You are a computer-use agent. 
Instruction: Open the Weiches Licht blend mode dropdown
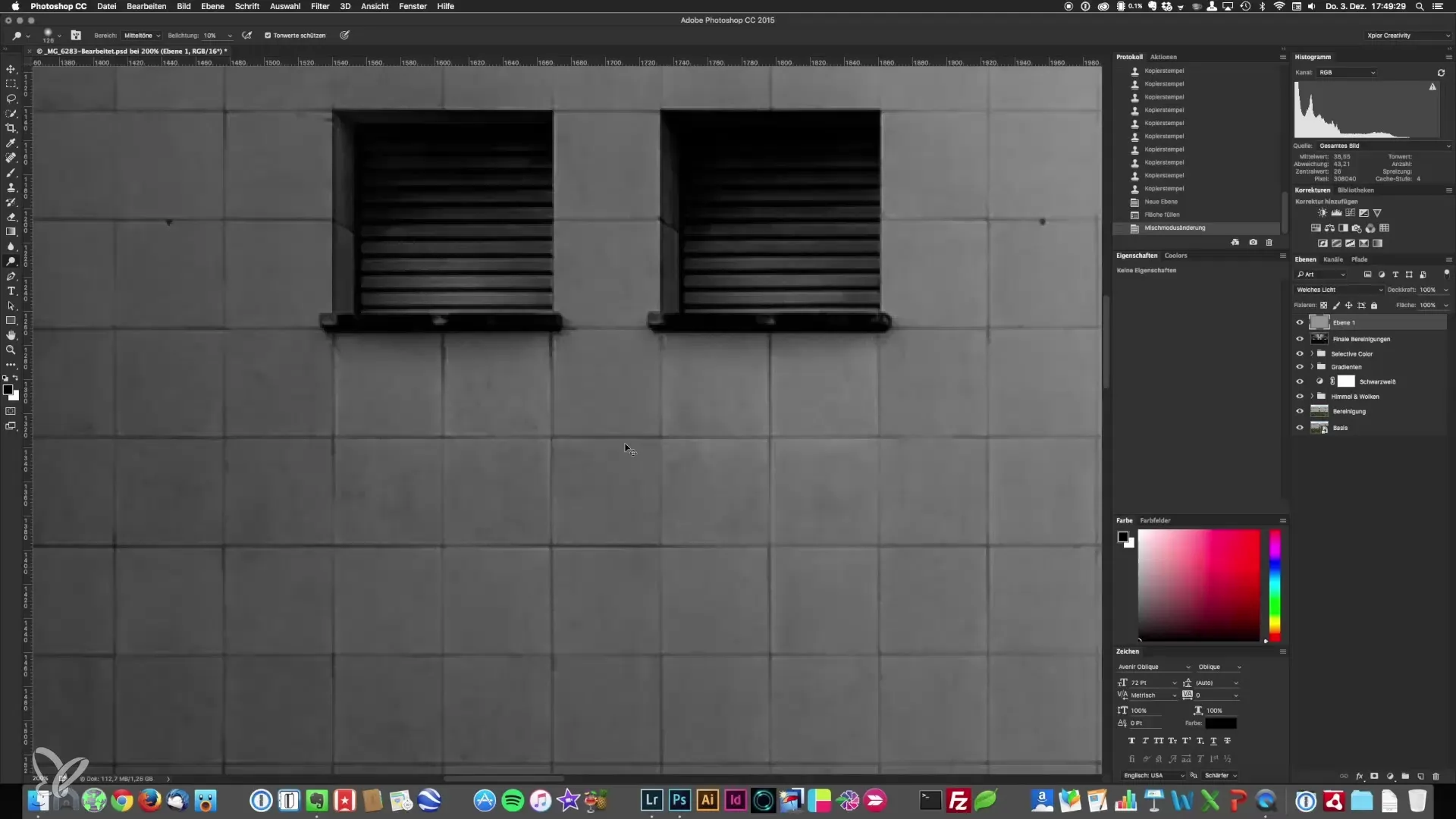1339,290
